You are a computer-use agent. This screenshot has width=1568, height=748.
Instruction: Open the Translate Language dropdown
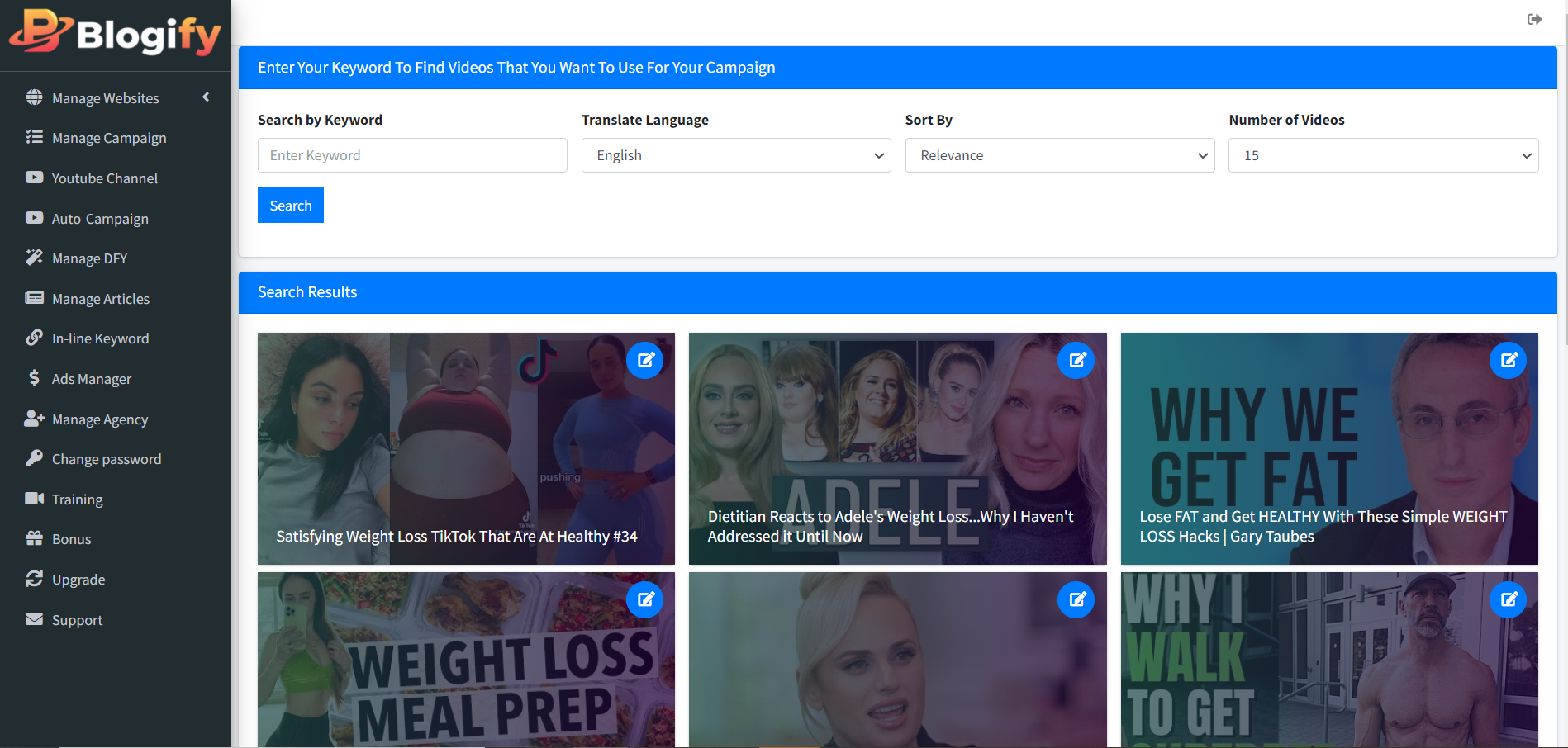pyautogui.click(x=736, y=155)
